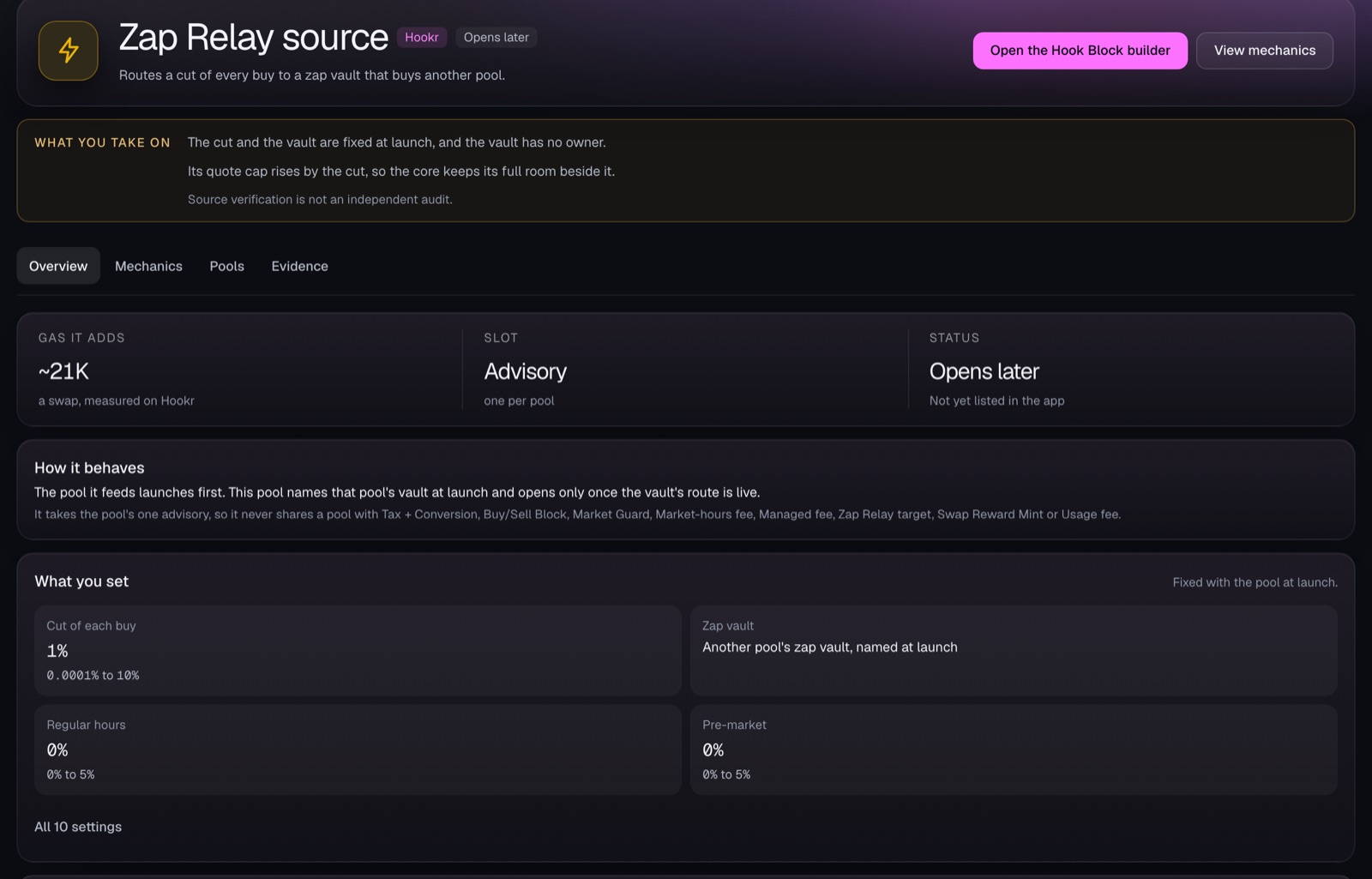
Task: Select the Overview tab
Action: click(58, 266)
